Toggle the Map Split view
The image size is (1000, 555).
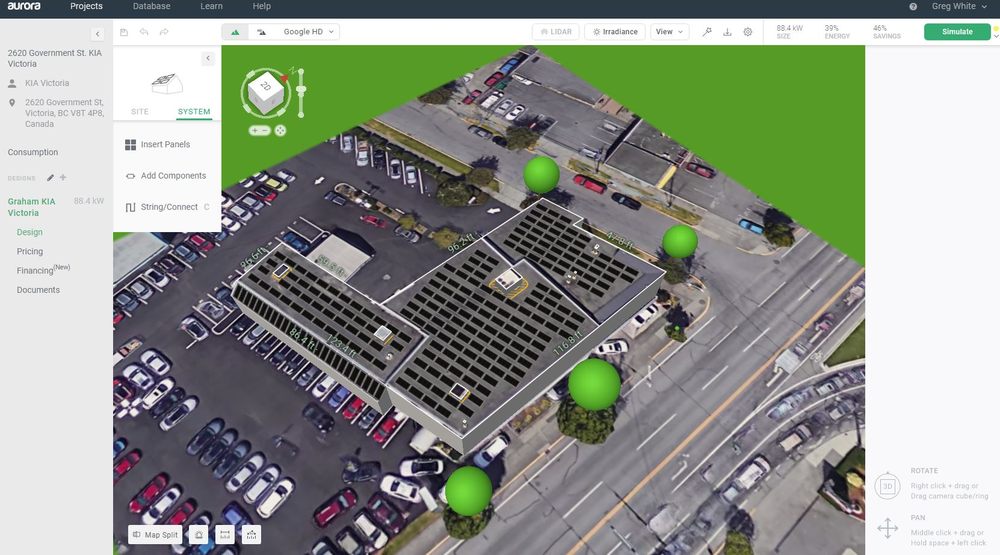point(155,535)
